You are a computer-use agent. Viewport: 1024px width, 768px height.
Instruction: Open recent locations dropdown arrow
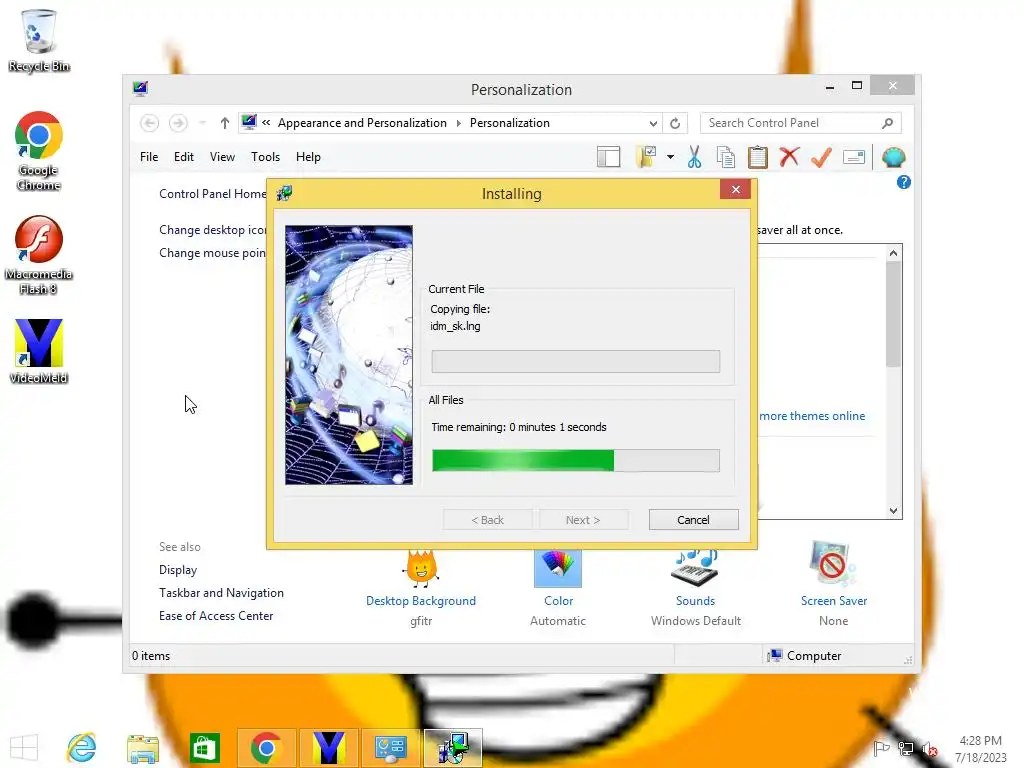(202, 123)
